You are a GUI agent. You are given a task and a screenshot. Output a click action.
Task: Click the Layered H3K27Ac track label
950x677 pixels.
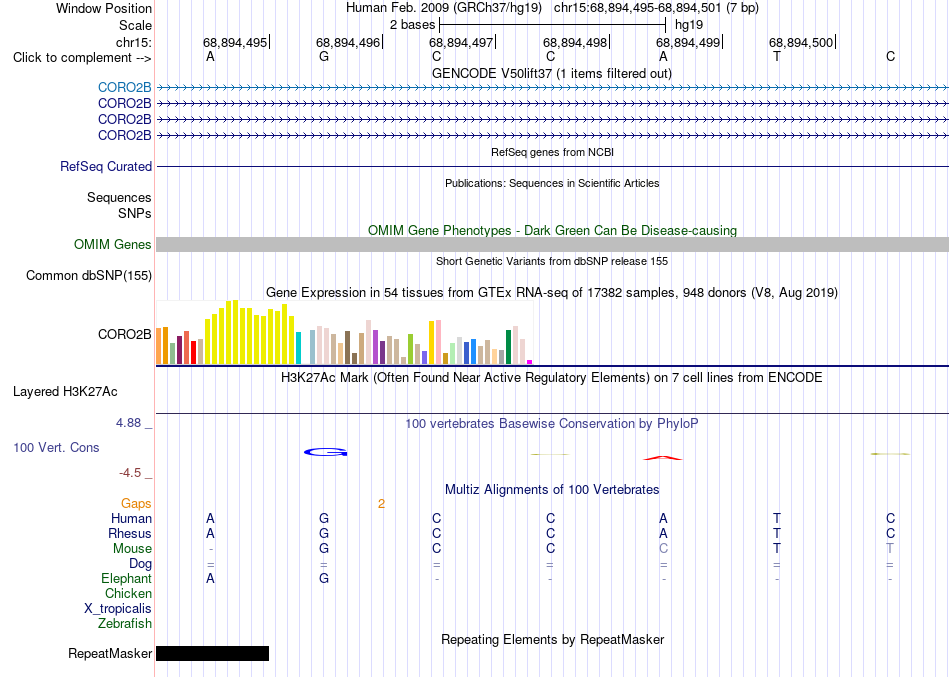65,392
